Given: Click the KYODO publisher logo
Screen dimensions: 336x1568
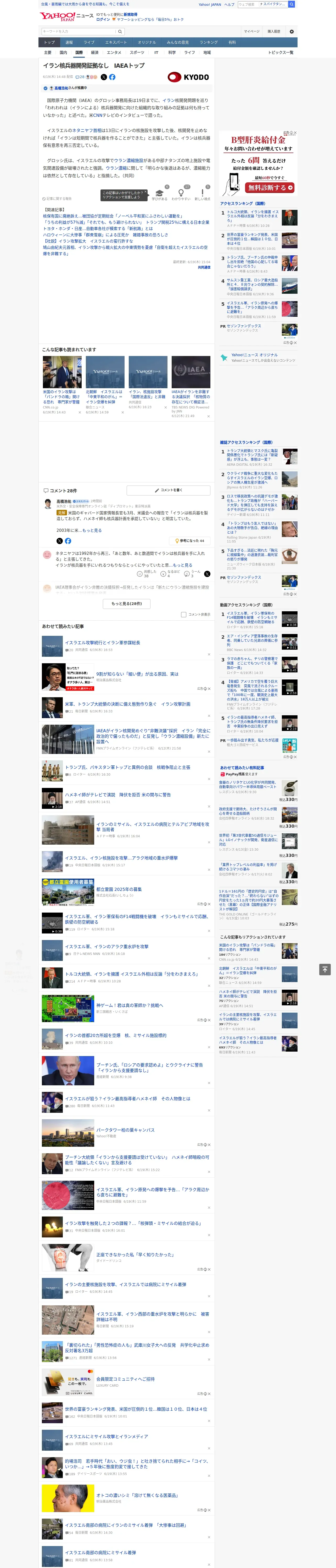Looking at the screenshot, I should [x=188, y=77].
